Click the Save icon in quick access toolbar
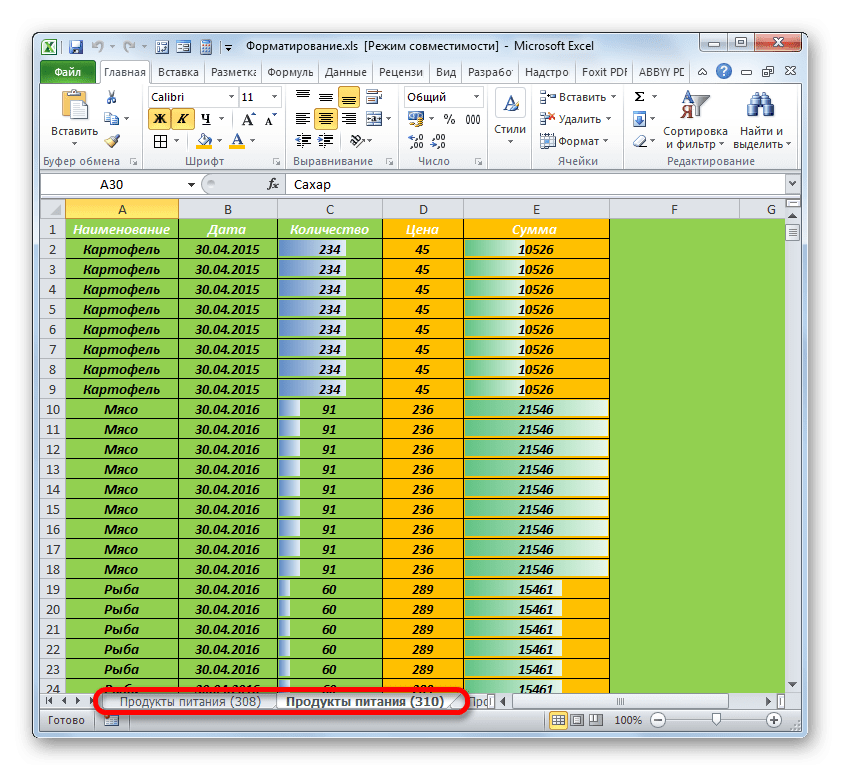Image resolution: width=841 pixels, height=771 pixels. click(76, 47)
